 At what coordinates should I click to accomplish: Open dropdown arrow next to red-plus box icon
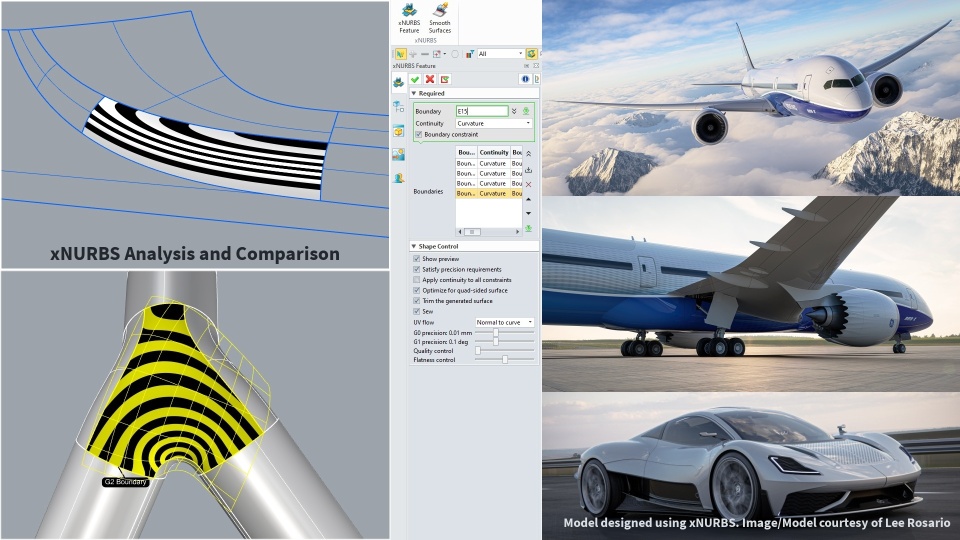pos(444,54)
